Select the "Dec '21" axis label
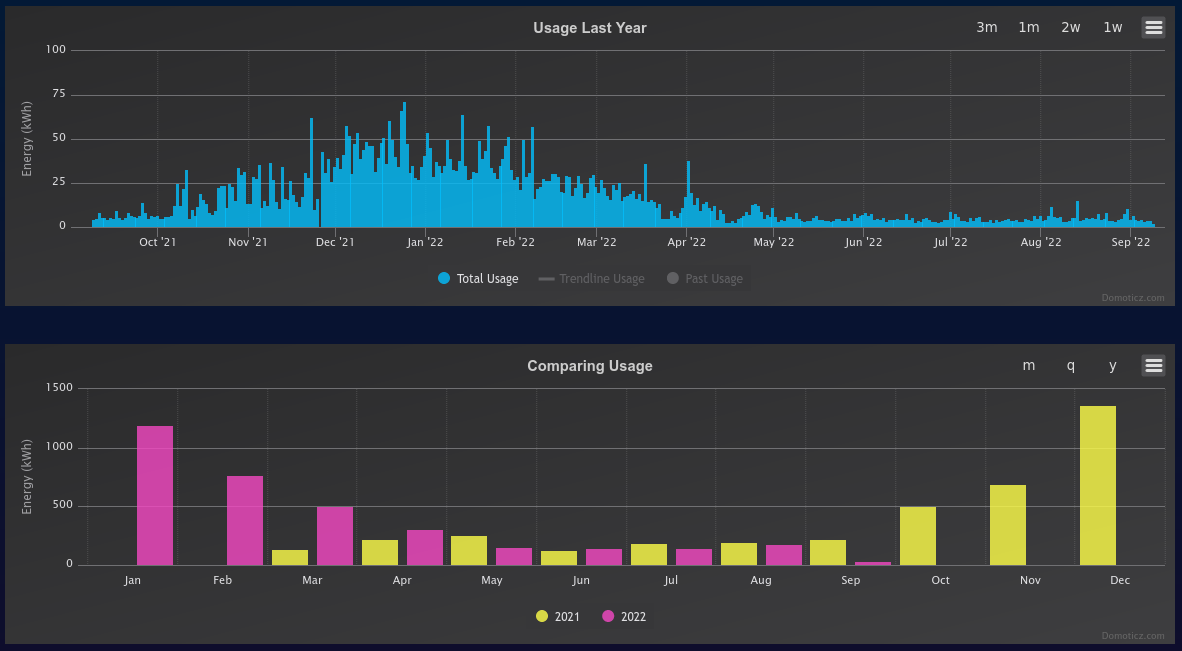The height and width of the screenshot is (651, 1182). (335, 242)
